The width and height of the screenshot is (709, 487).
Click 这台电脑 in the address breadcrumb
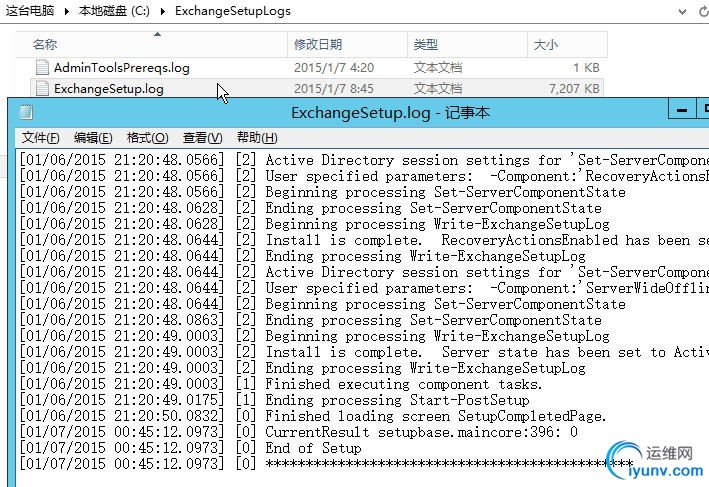point(30,10)
